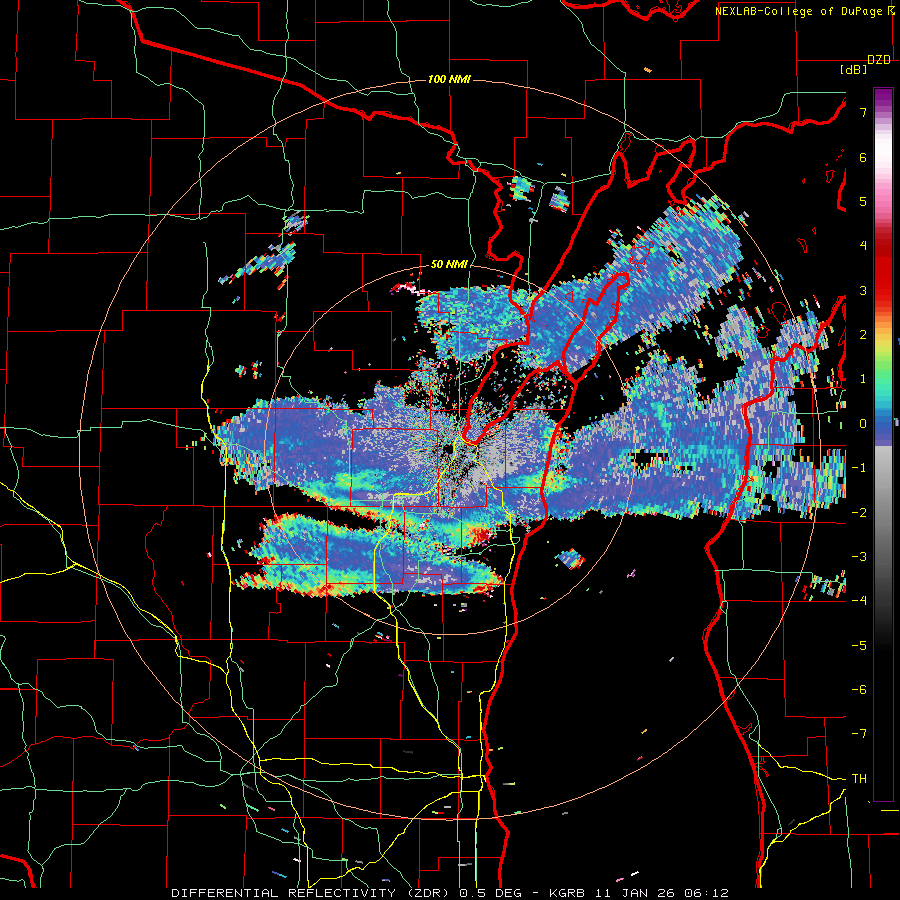Click the DZD product label
The image size is (900, 900).
click(879, 60)
